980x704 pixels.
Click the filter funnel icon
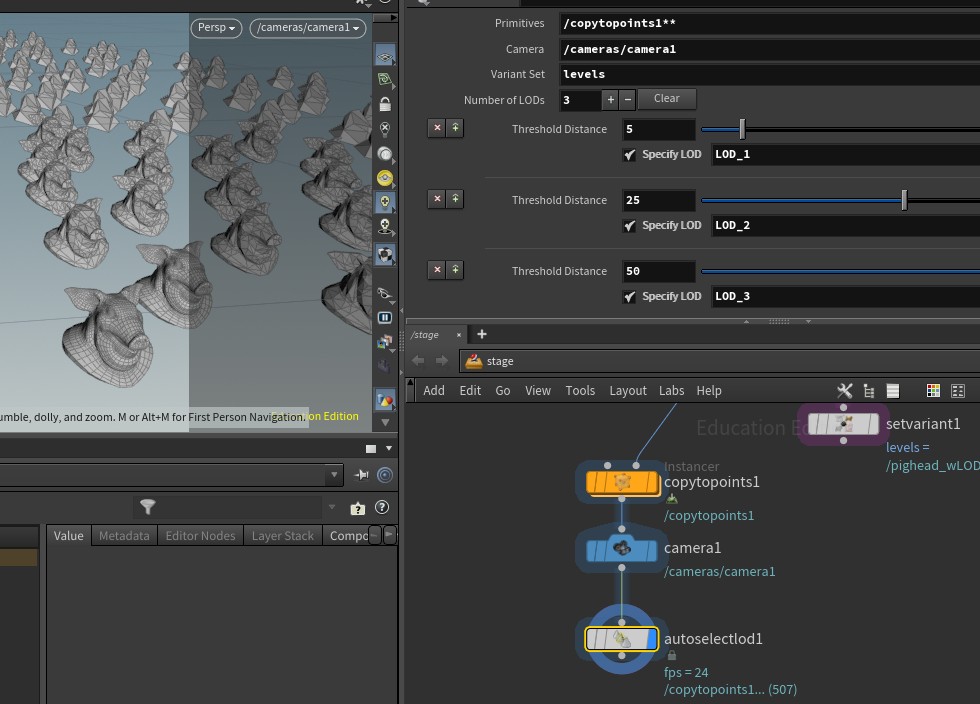tap(148, 508)
